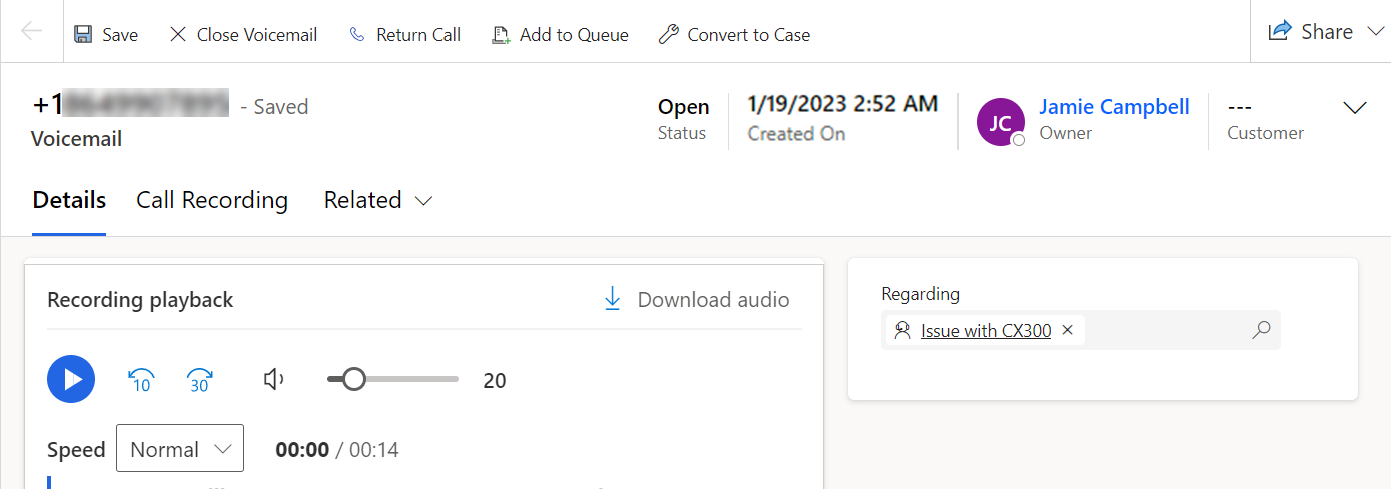
Task: Expand the header details chevron
Action: click(x=1354, y=108)
